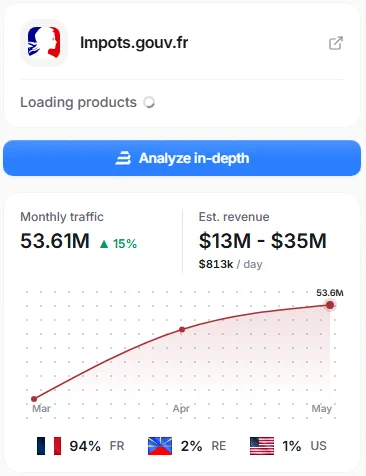Click the Impots.gouv.fr title text

(x=134, y=43)
